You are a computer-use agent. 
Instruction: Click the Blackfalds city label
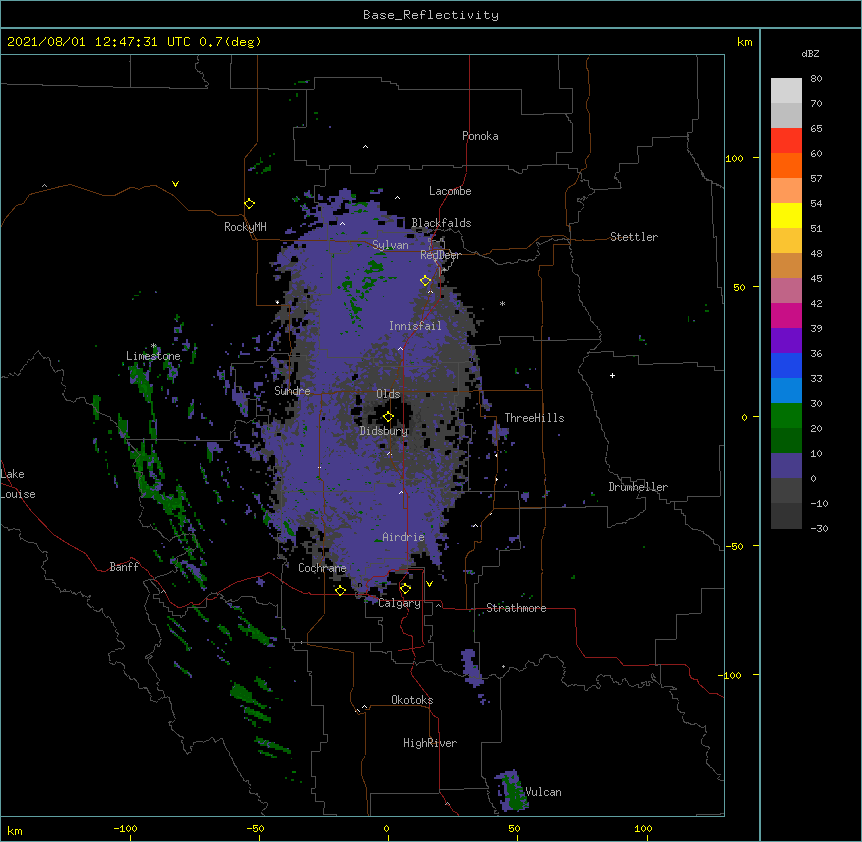(x=441, y=223)
